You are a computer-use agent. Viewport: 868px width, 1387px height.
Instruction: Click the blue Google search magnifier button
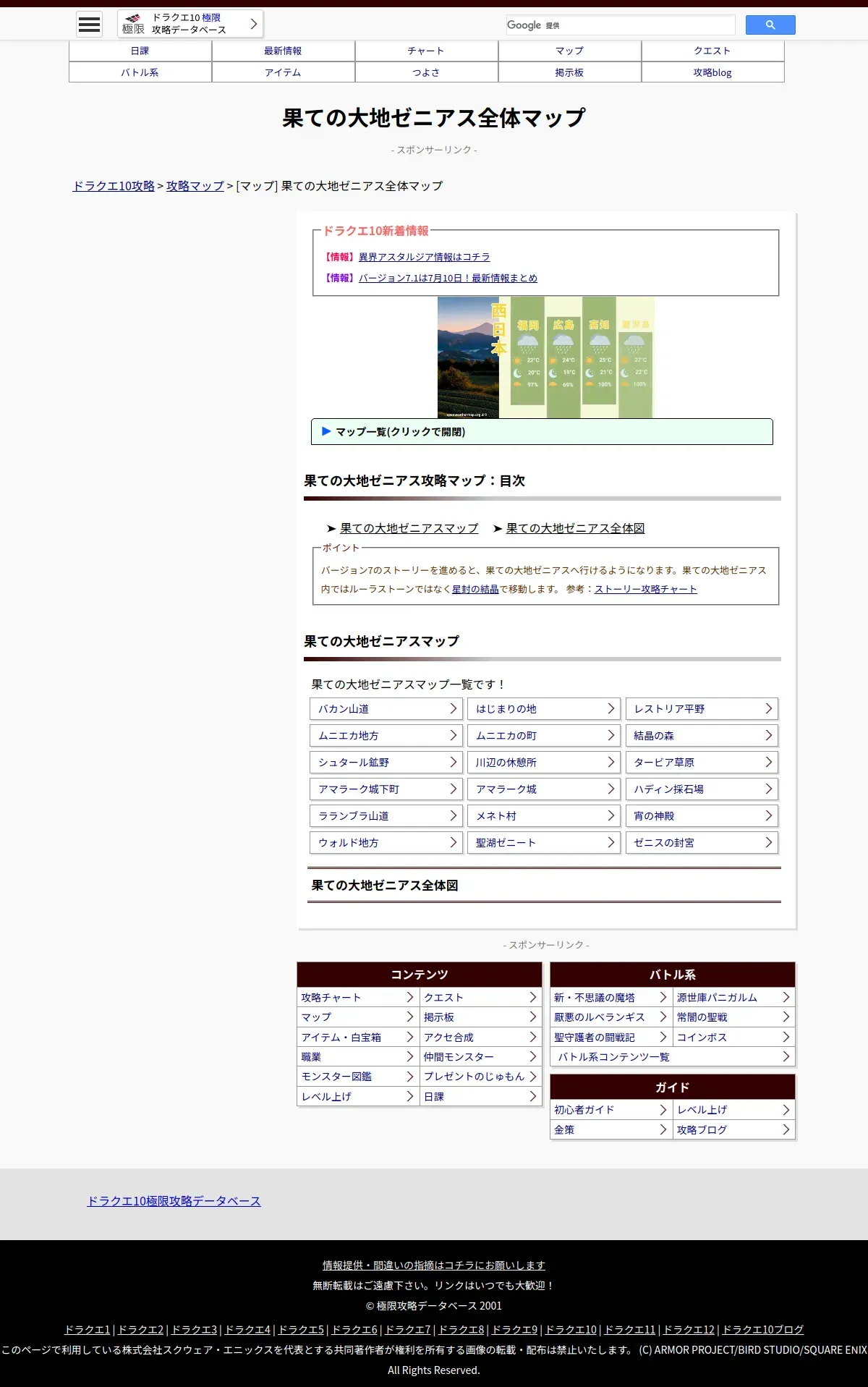[x=770, y=25]
